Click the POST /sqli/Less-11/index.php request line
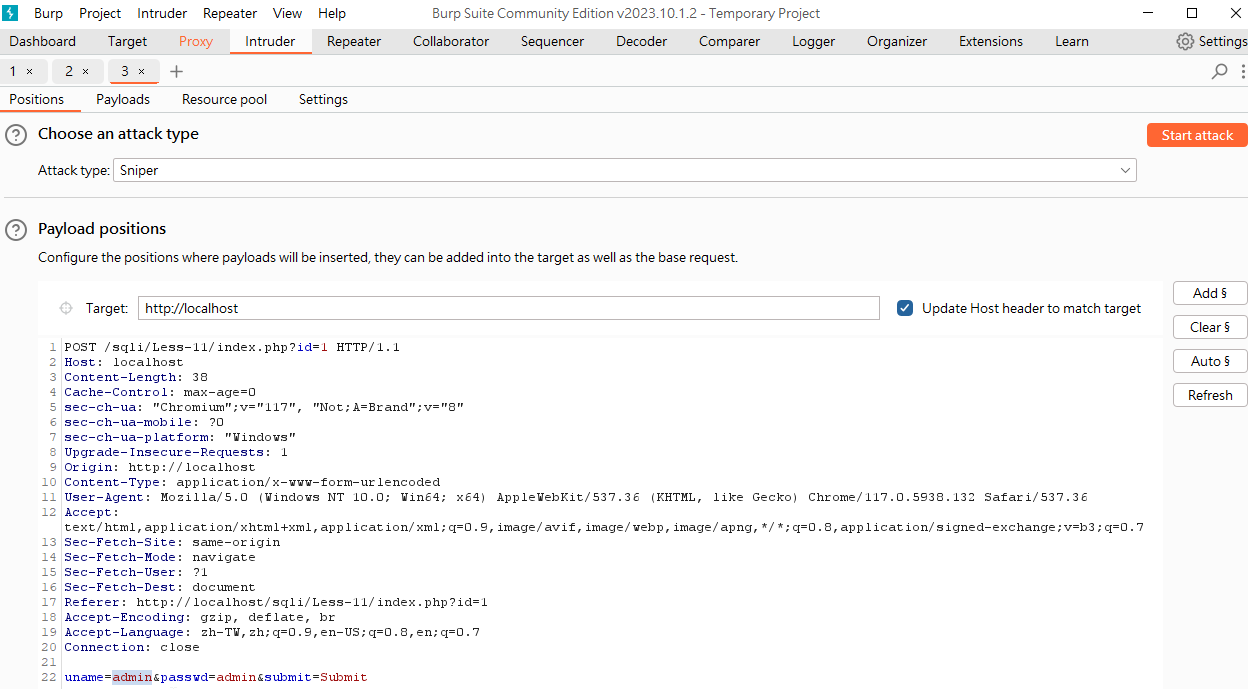Screen dimensions: 1248x689 click(232, 347)
